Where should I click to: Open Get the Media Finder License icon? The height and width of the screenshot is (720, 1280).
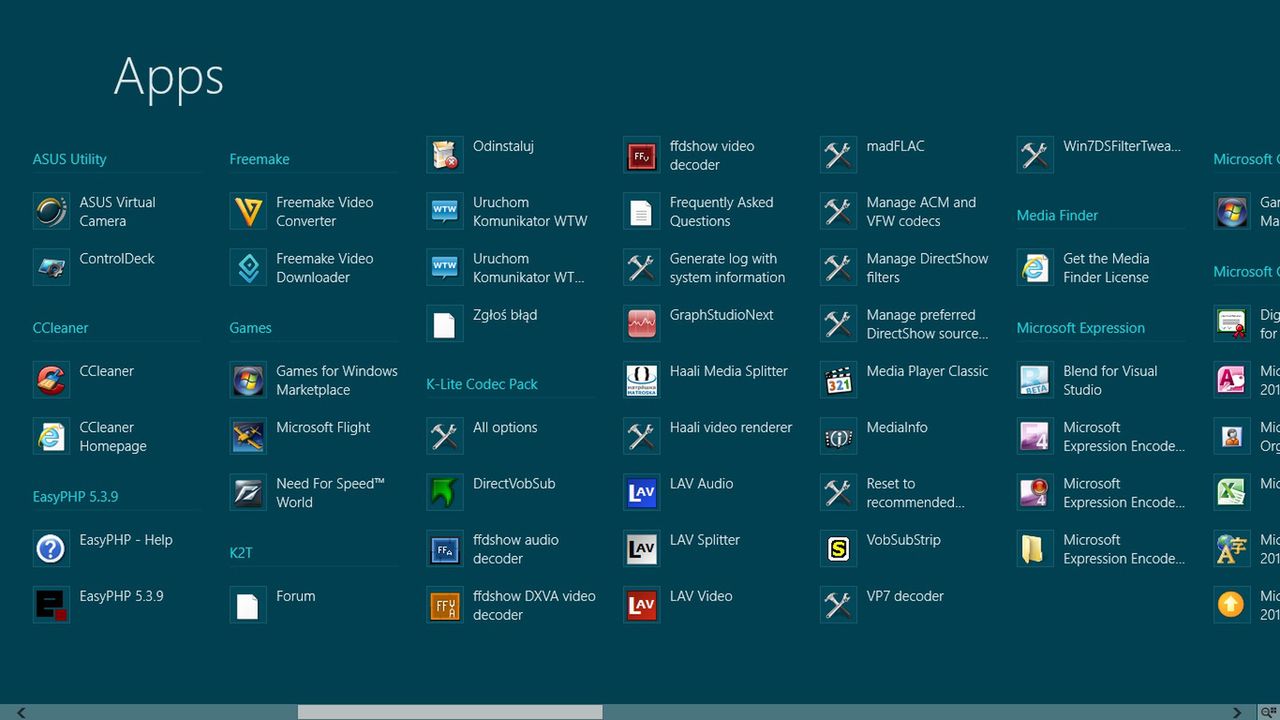click(x=1036, y=267)
